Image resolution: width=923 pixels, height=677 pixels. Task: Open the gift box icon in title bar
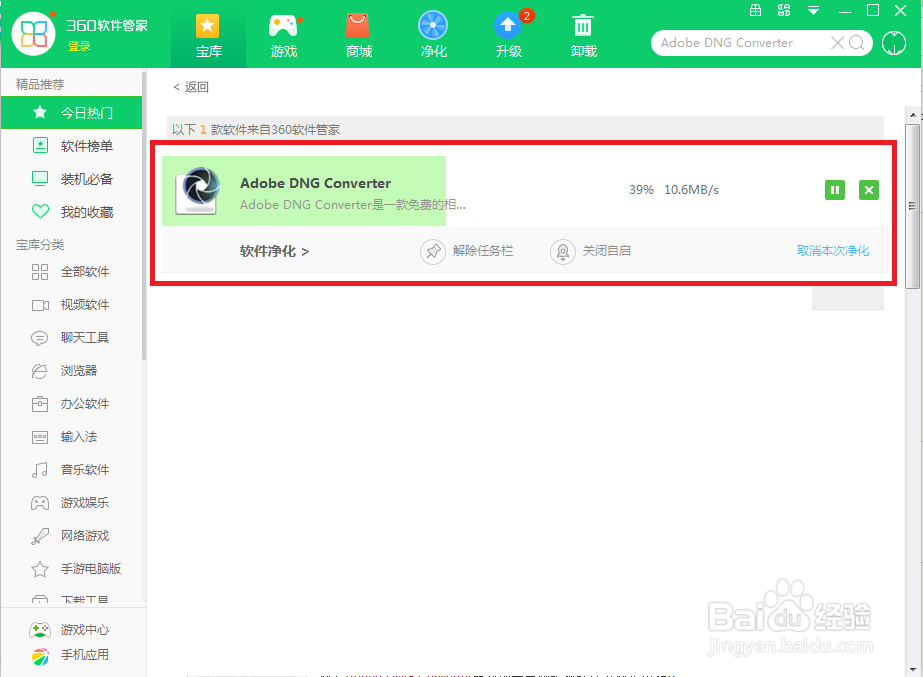point(755,10)
